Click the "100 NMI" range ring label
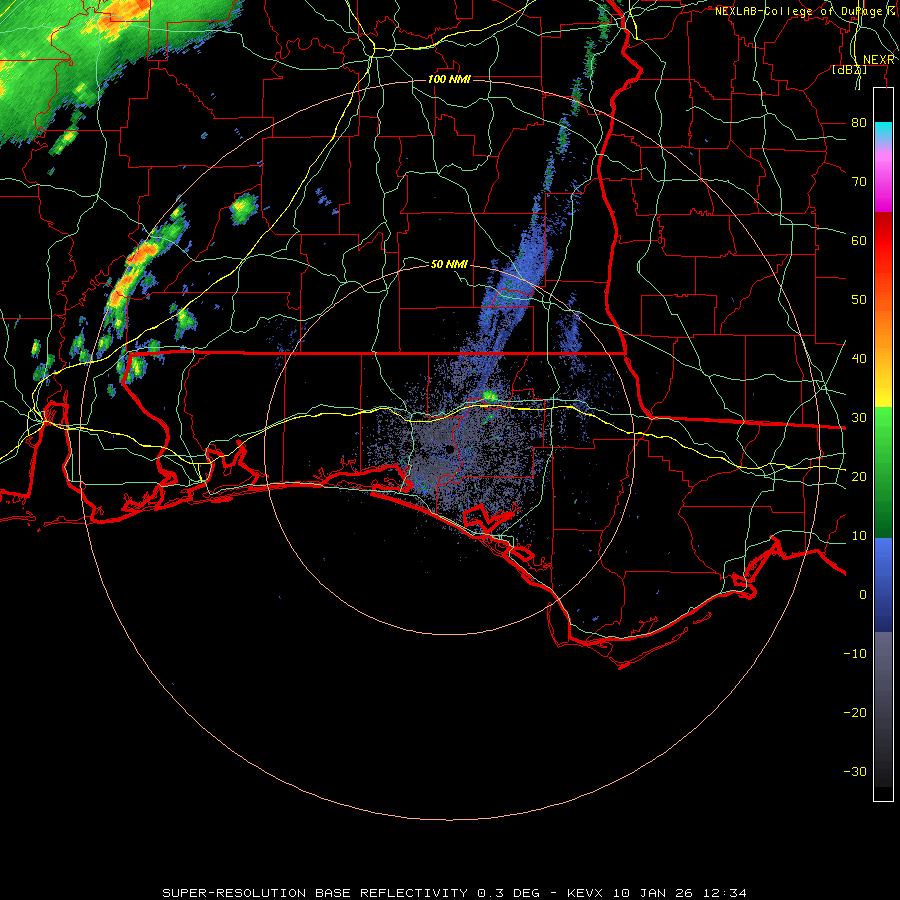The height and width of the screenshot is (900, 900). [449, 79]
